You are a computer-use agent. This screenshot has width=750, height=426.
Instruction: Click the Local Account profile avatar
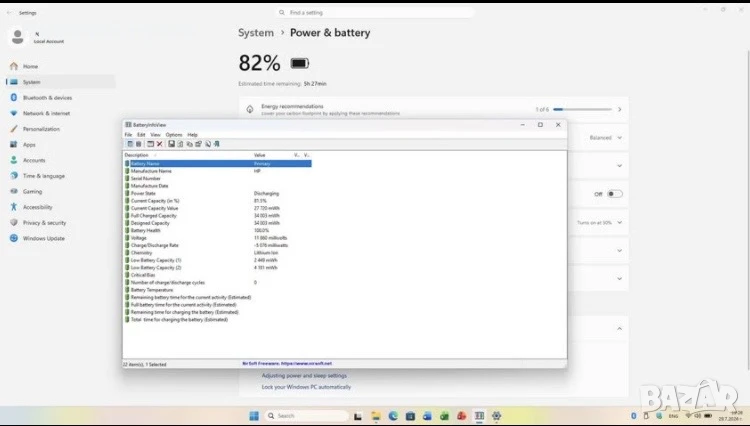coord(18,37)
